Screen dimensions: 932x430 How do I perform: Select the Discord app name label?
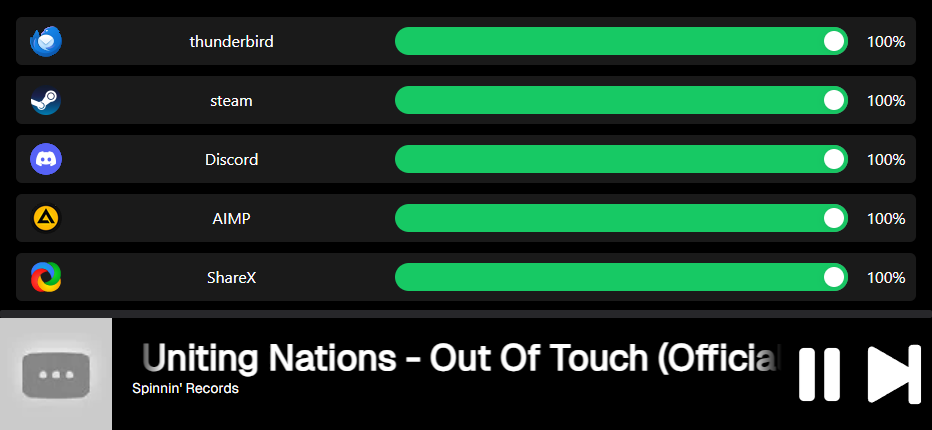pos(231,160)
